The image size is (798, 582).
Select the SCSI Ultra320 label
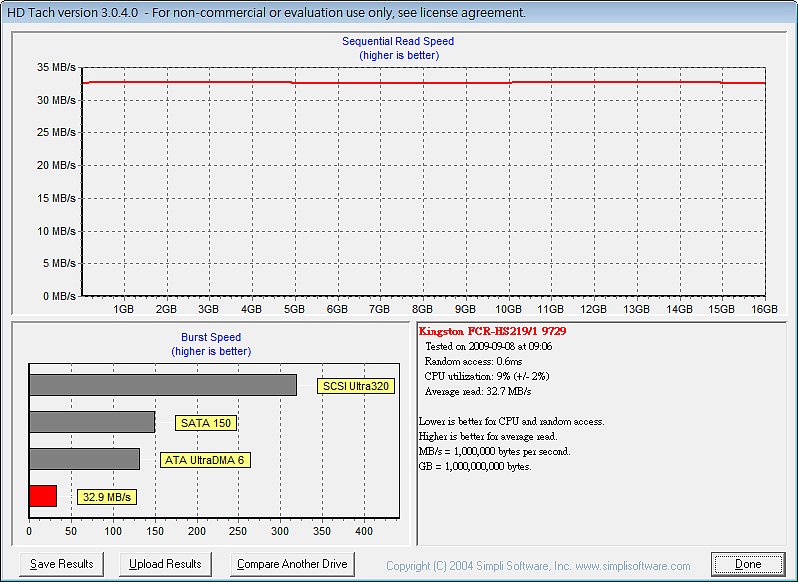point(356,386)
